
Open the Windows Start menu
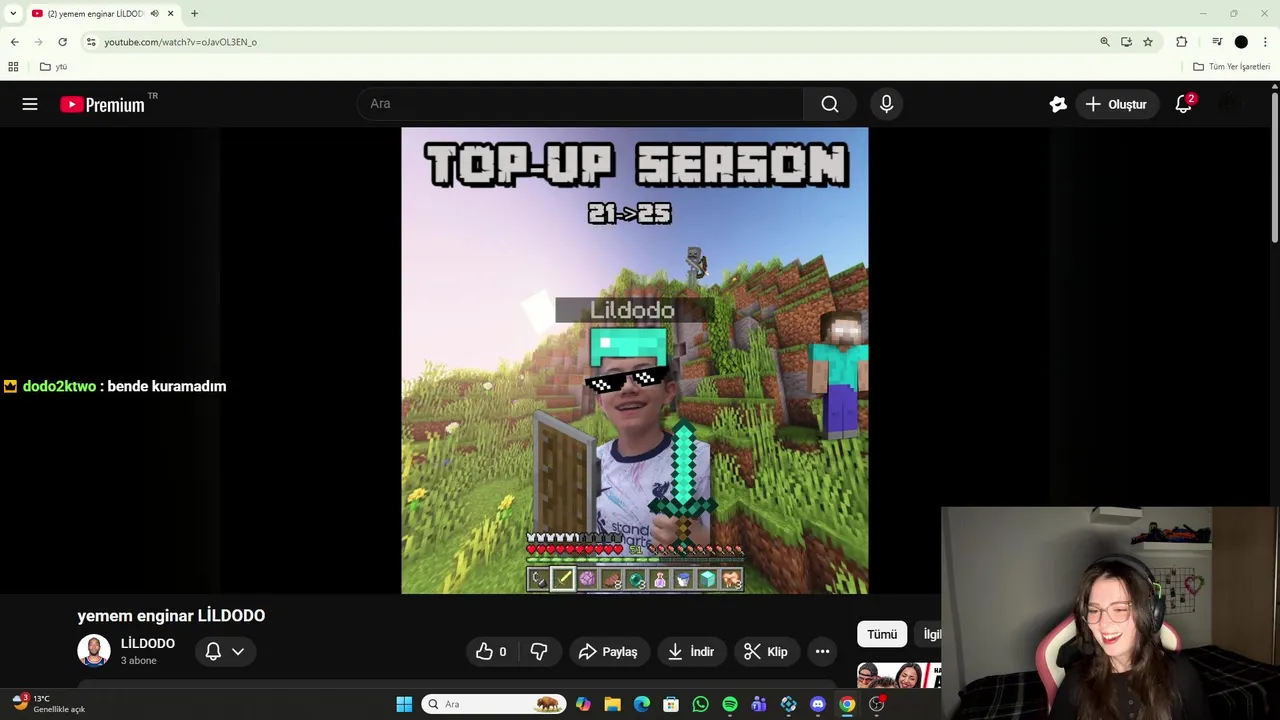404,704
